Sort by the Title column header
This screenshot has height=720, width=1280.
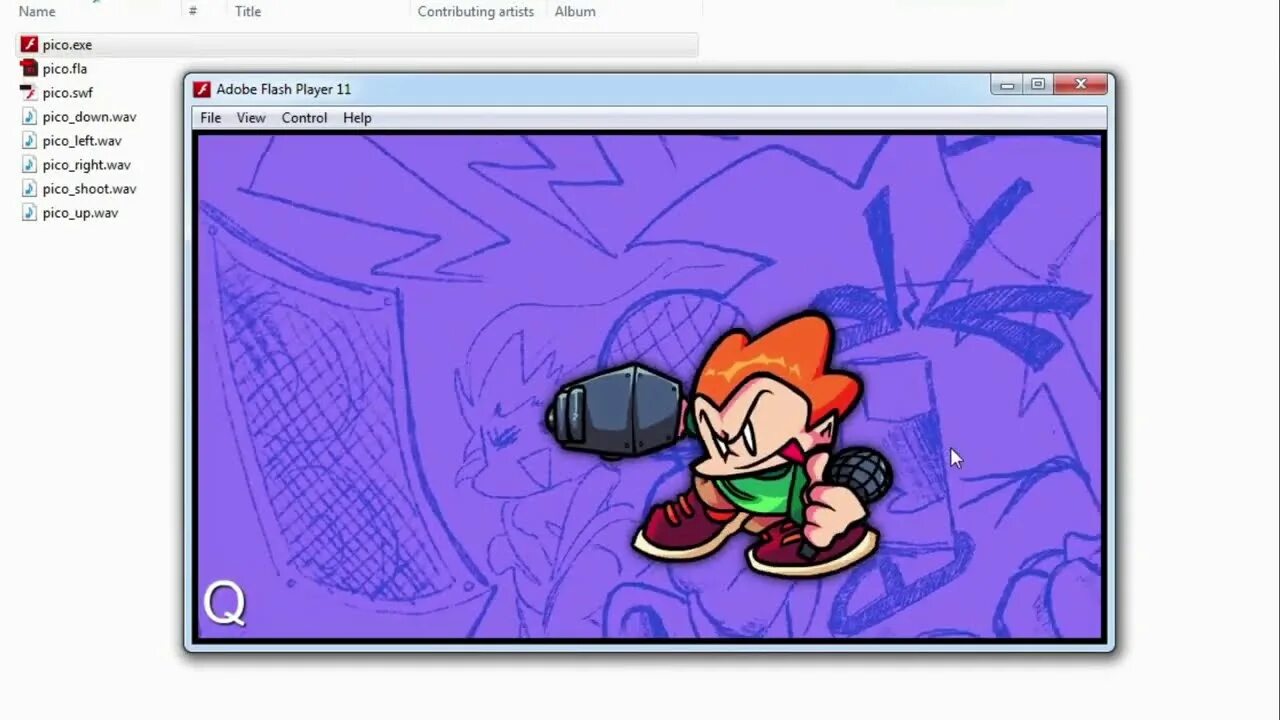(x=248, y=12)
